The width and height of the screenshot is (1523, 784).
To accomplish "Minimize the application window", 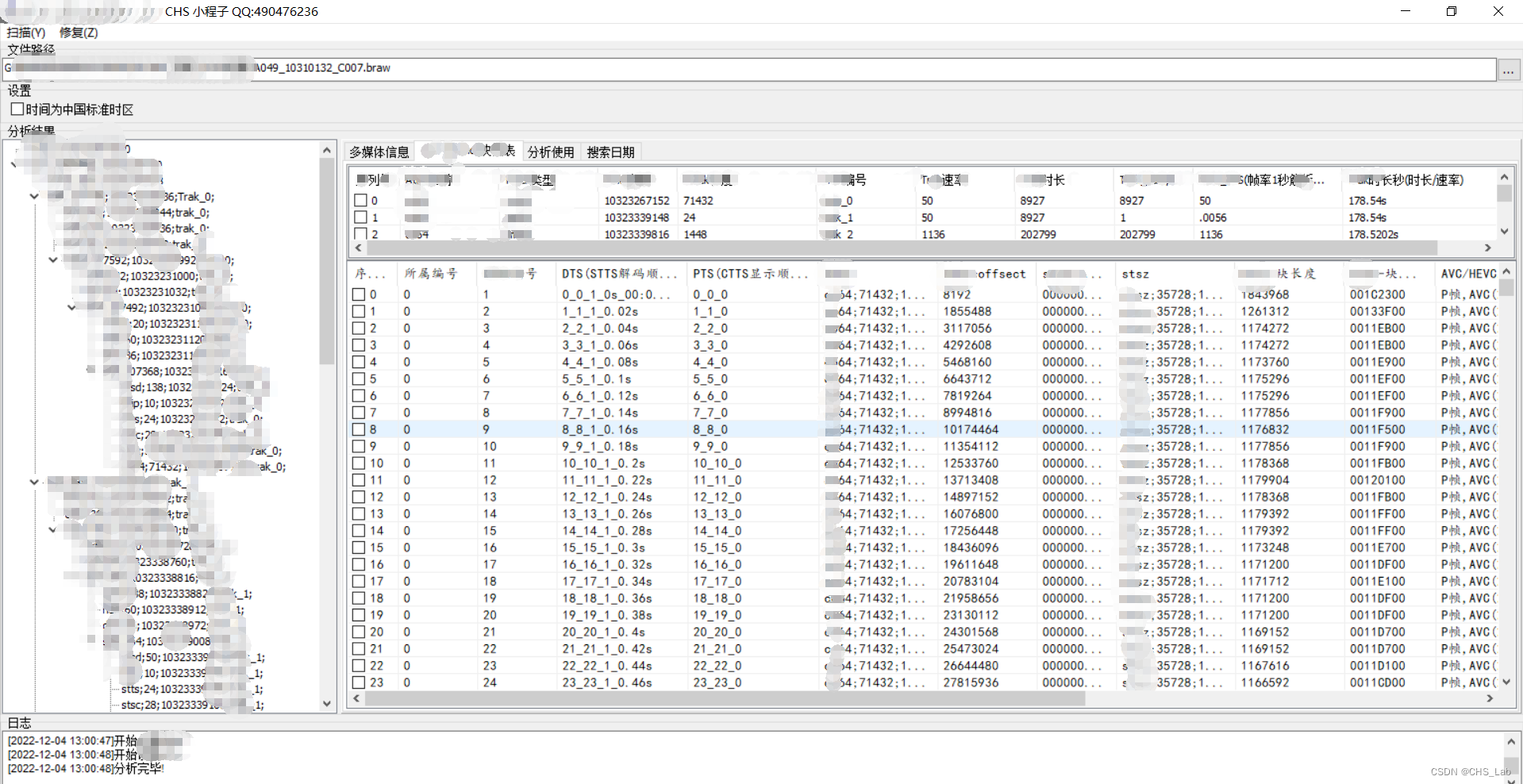I will [x=1406, y=11].
